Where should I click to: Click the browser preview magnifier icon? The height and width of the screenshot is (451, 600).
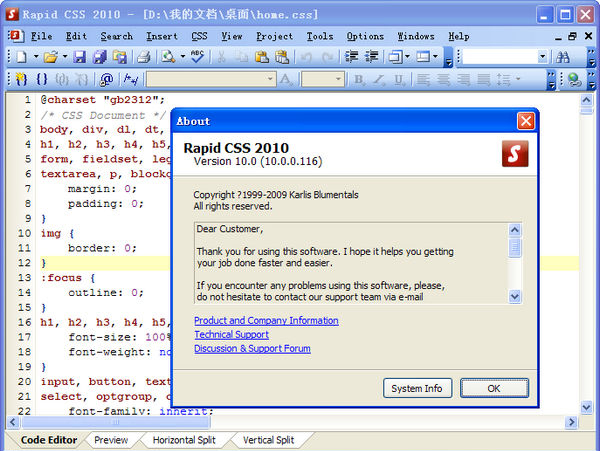tap(168, 57)
